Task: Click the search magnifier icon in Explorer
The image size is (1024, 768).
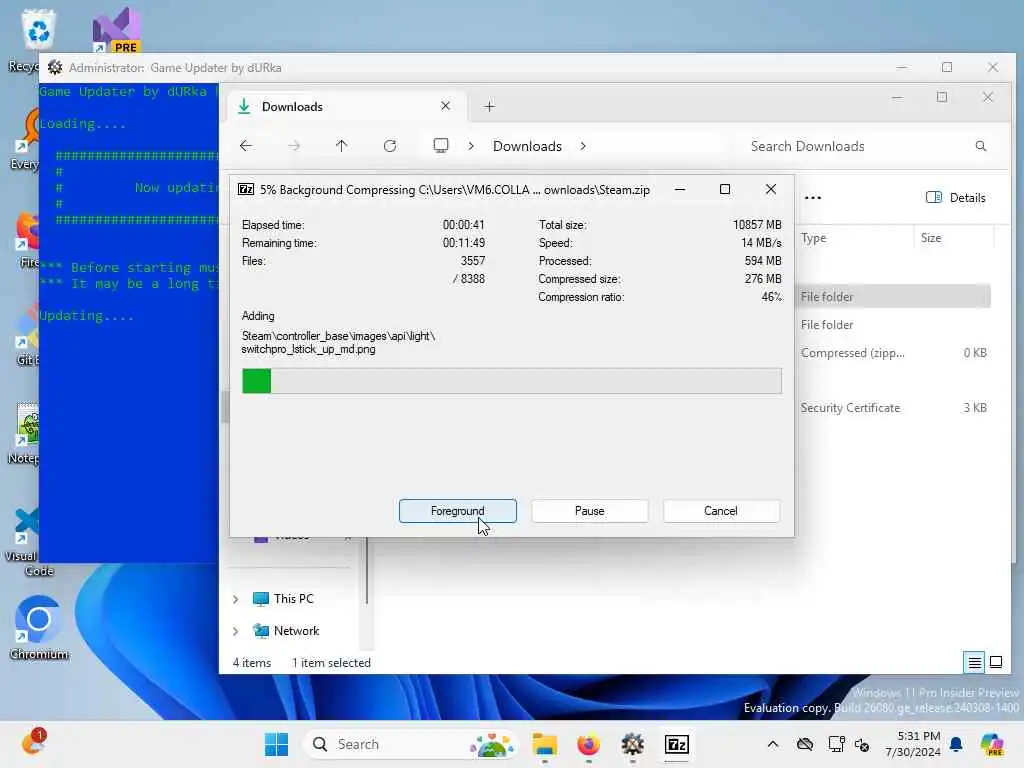Action: (x=980, y=146)
